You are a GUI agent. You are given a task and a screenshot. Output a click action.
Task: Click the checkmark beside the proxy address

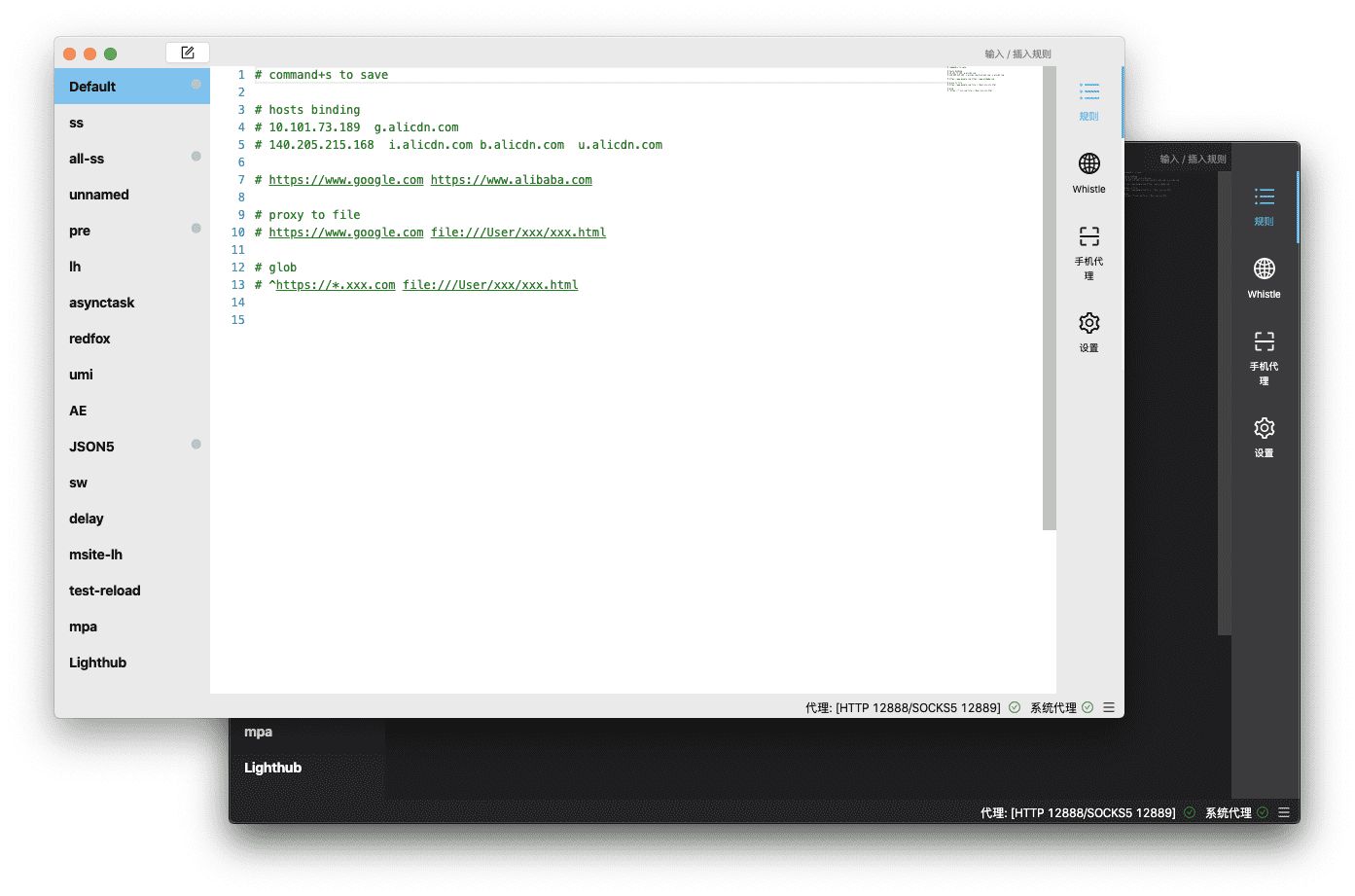1013,707
